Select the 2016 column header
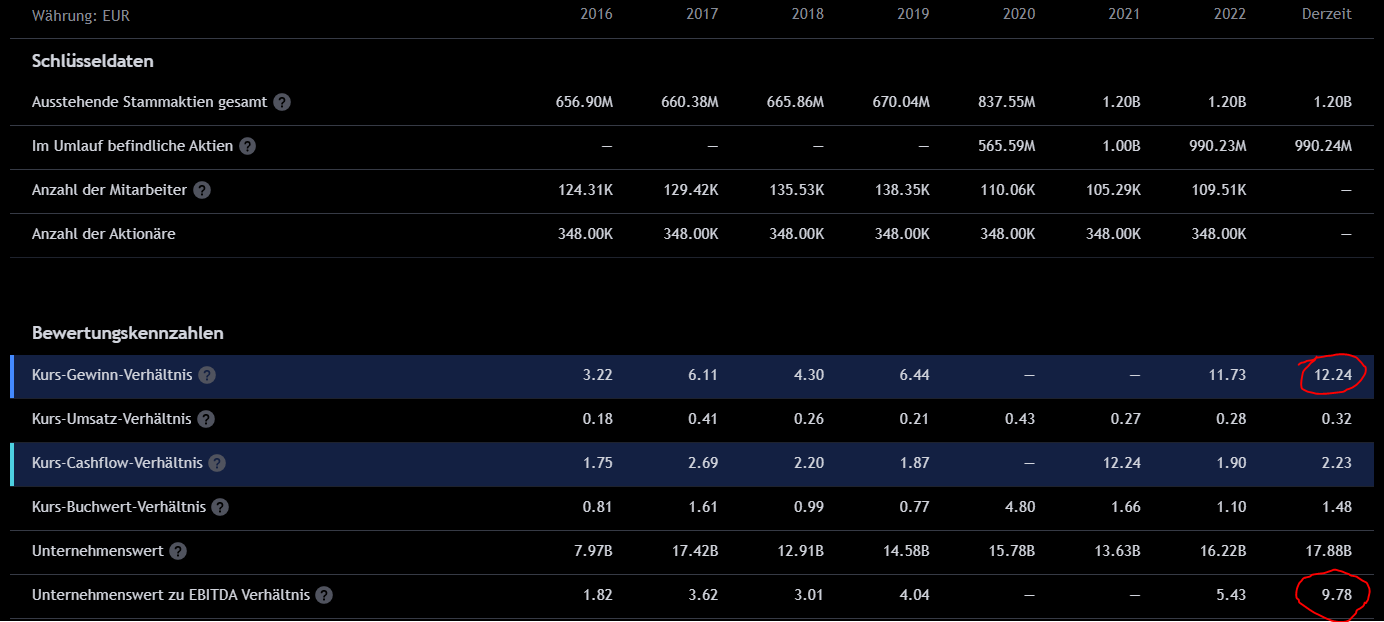Viewport: 1384px width, 622px height. [596, 15]
